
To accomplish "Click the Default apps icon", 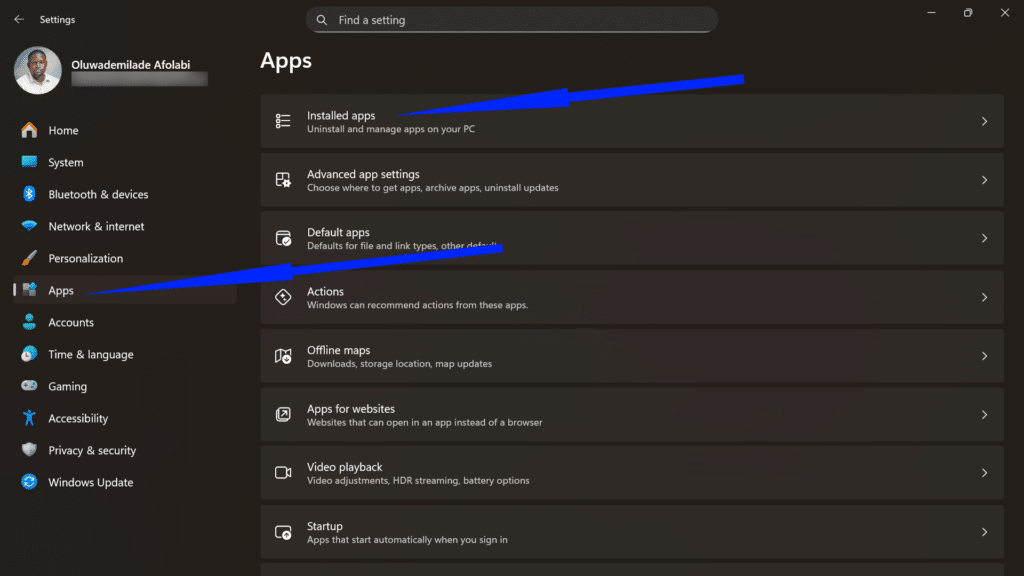I will [x=282, y=238].
